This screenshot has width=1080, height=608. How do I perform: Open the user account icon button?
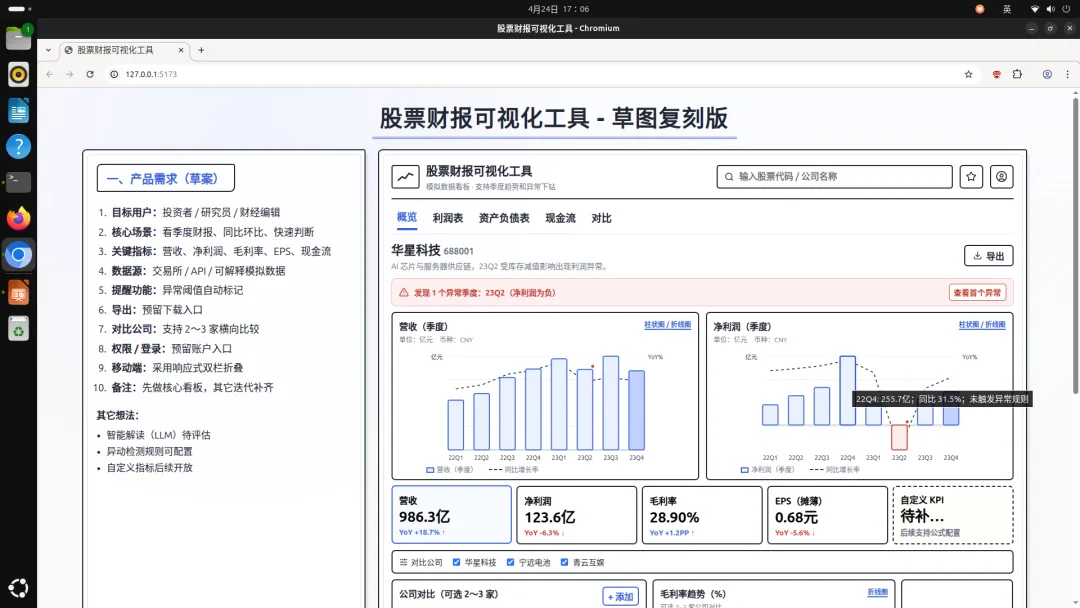pyautogui.click(x=1001, y=177)
